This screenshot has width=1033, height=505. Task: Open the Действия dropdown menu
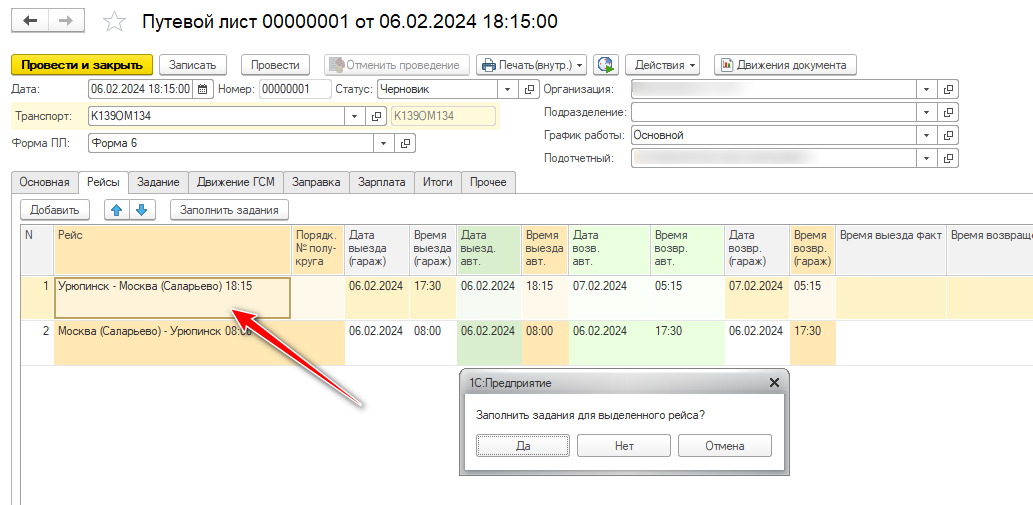point(665,65)
